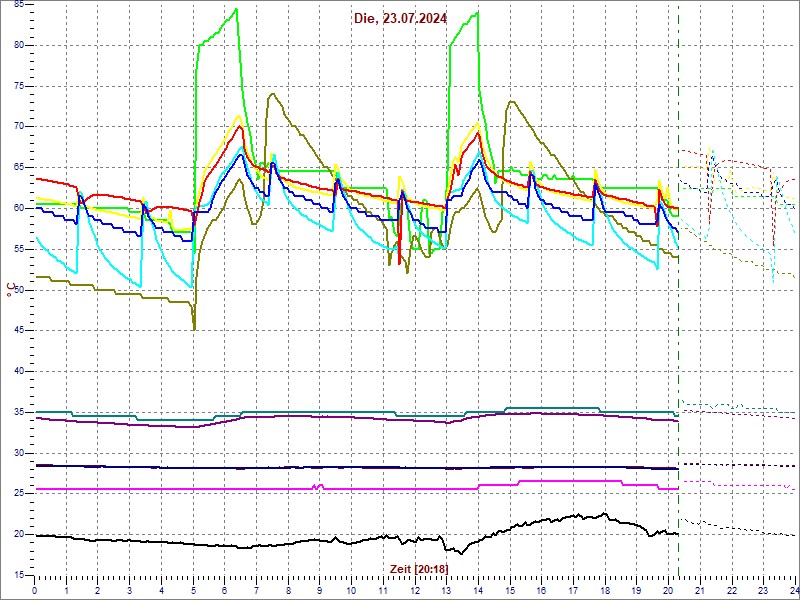Click the hour 11 label on the time axis

383,590
